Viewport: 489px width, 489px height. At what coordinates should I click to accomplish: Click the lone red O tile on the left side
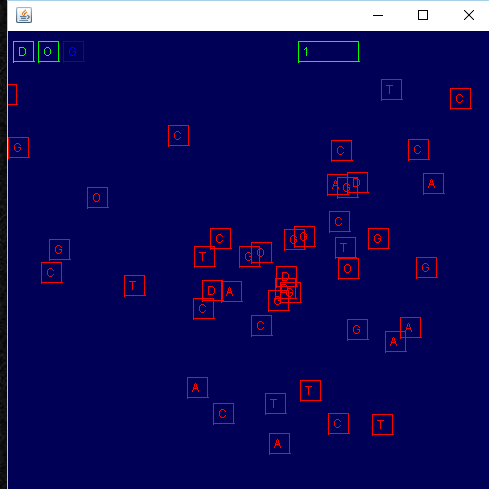[x=97, y=198]
